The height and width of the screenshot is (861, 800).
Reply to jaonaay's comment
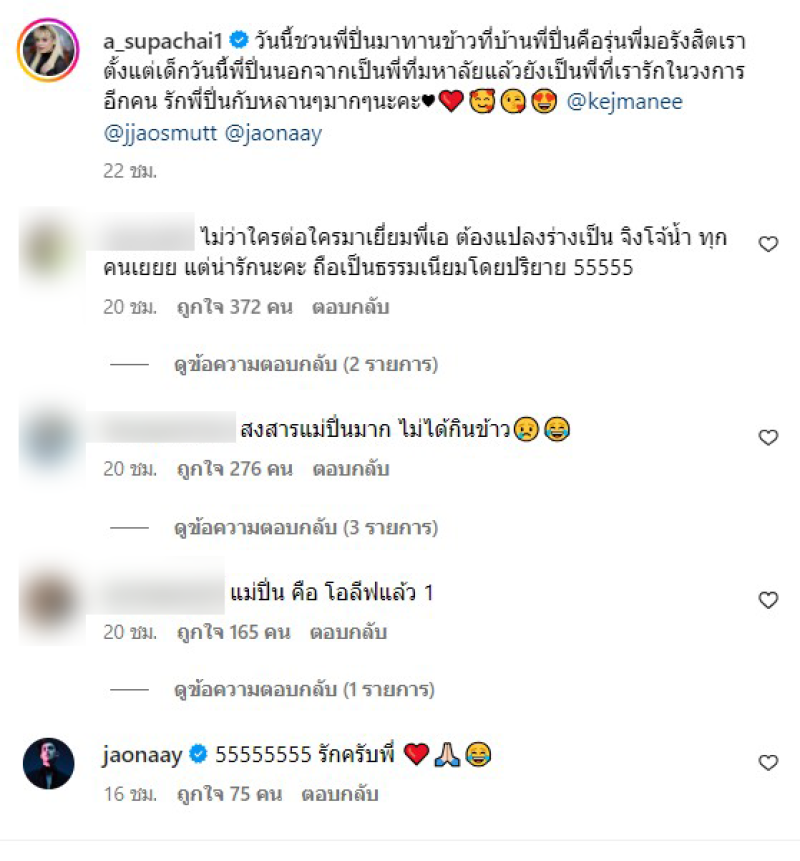pyautogui.click(x=339, y=795)
